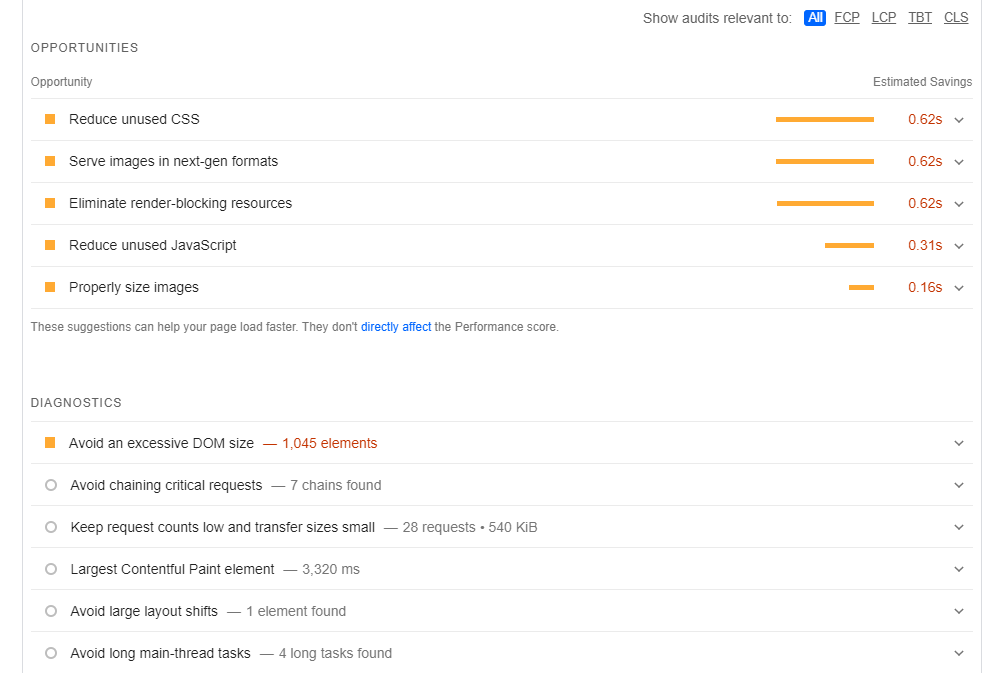Select the square icon next to Properly size images
Viewport: 1002px width, 673px height.
49,287
